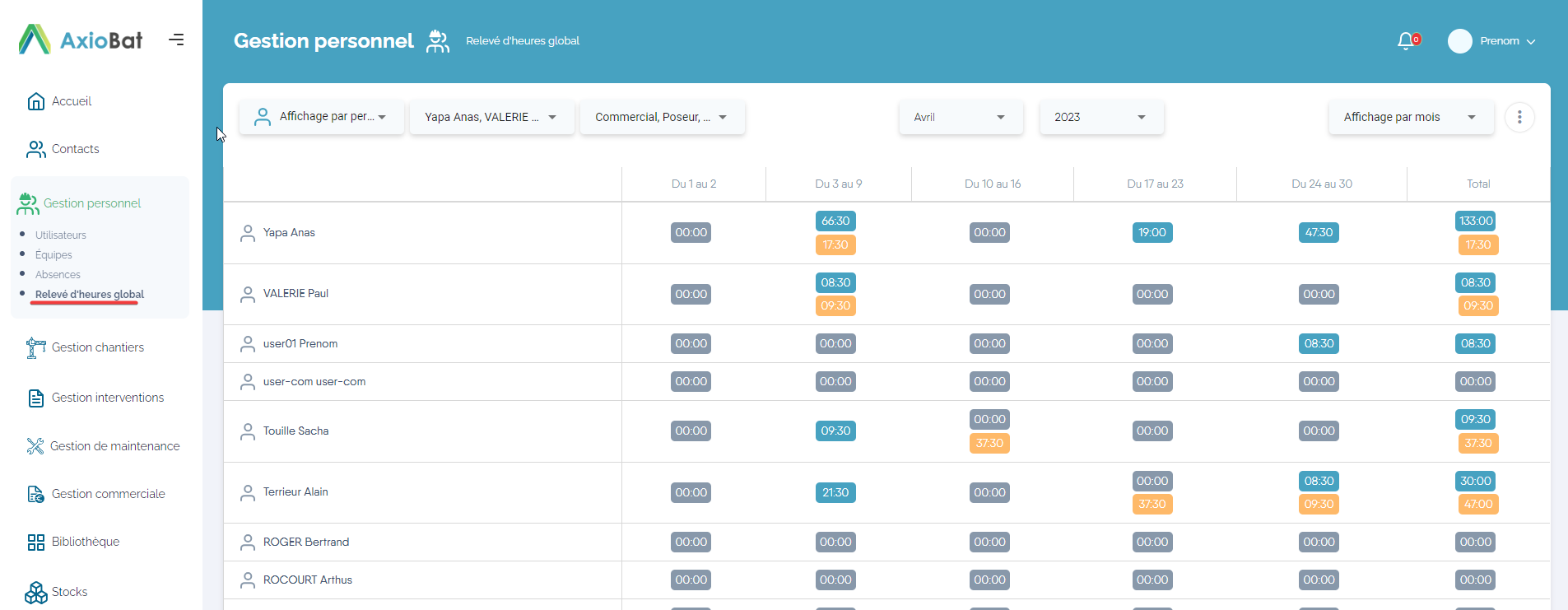The image size is (1568, 610).
Task: Click Yapa Anas 66:30 hours badge
Action: pyautogui.click(x=835, y=221)
